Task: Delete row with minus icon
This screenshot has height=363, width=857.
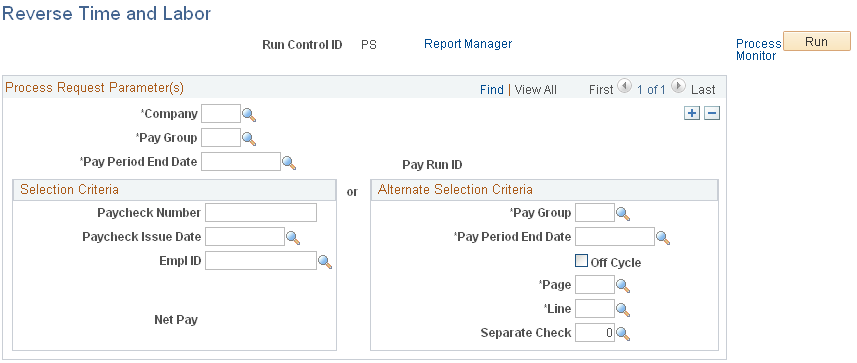Action: point(712,113)
